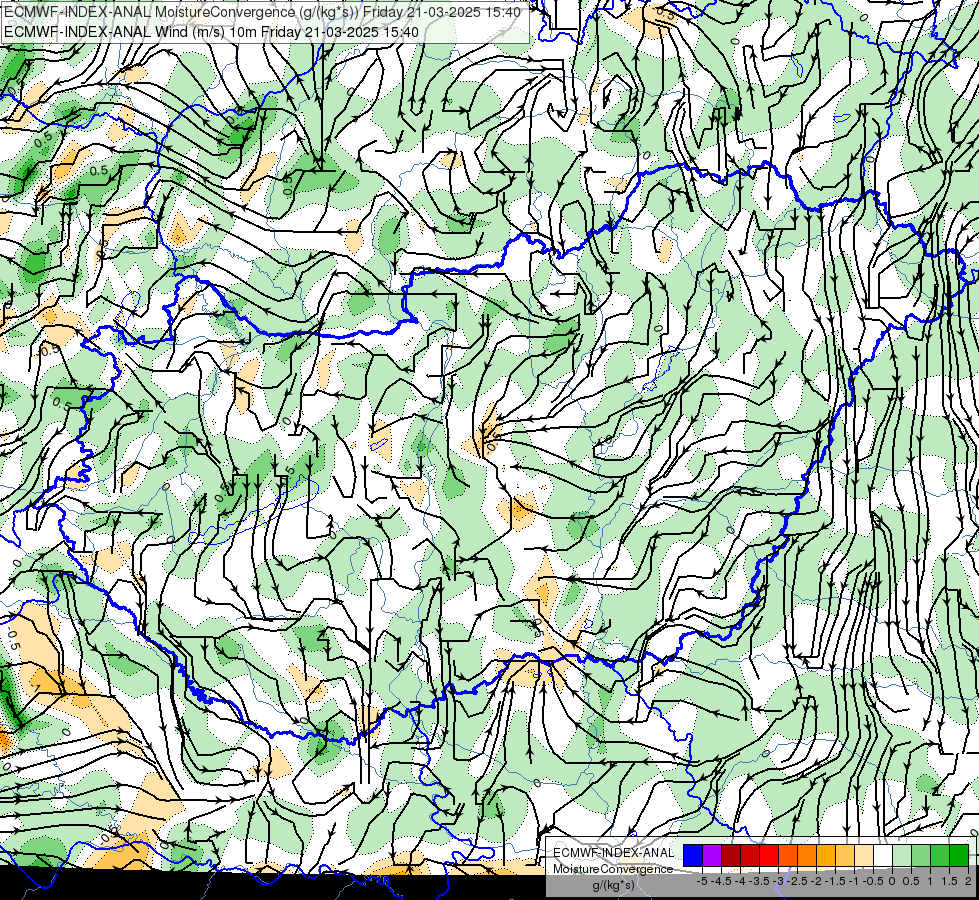Pick the light green swatch between 0.5 and 1
Image resolution: width=979 pixels, height=900 pixels.
click(x=922, y=856)
